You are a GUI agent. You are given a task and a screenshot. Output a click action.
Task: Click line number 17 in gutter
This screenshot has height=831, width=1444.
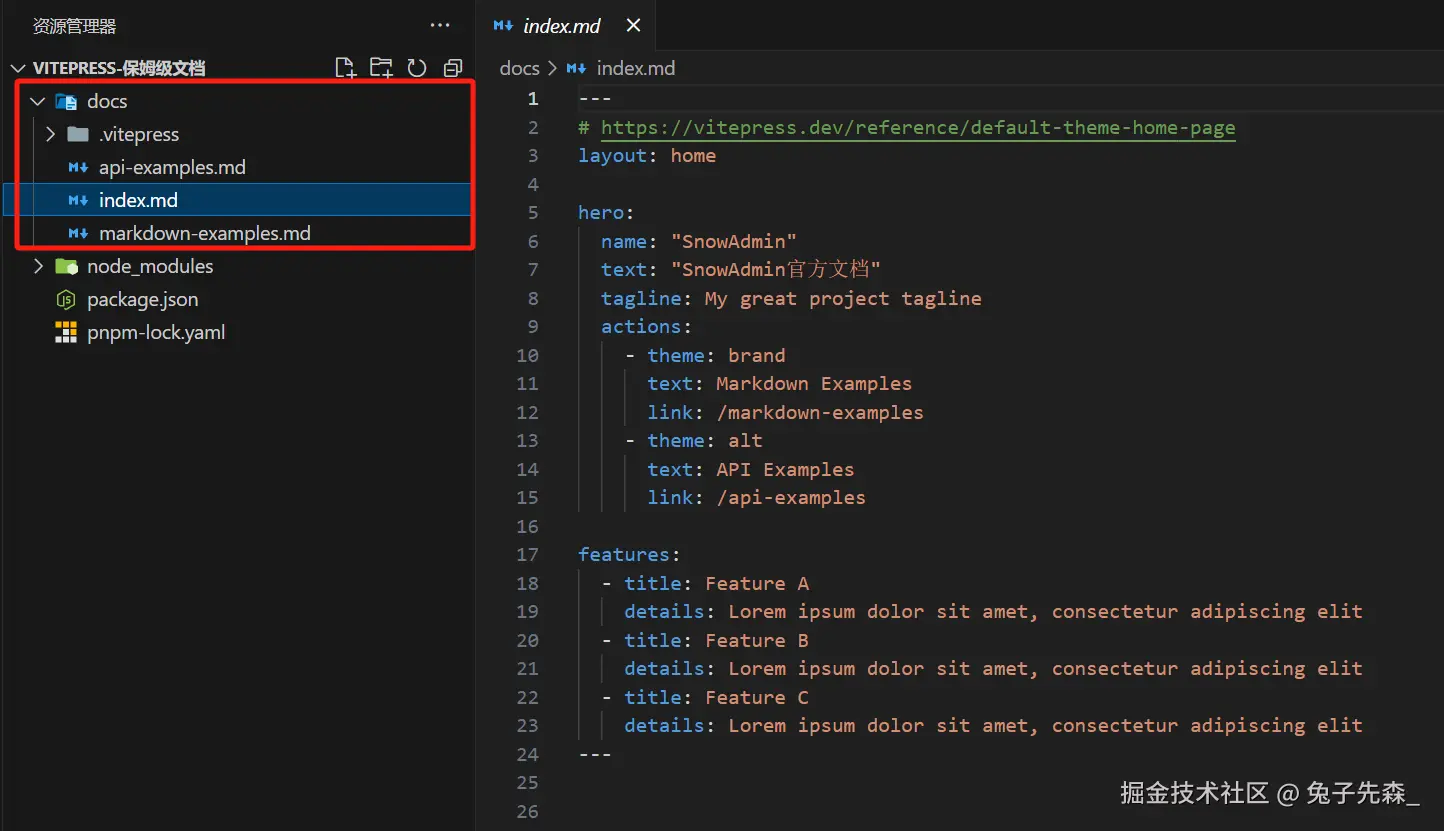[x=527, y=554]
